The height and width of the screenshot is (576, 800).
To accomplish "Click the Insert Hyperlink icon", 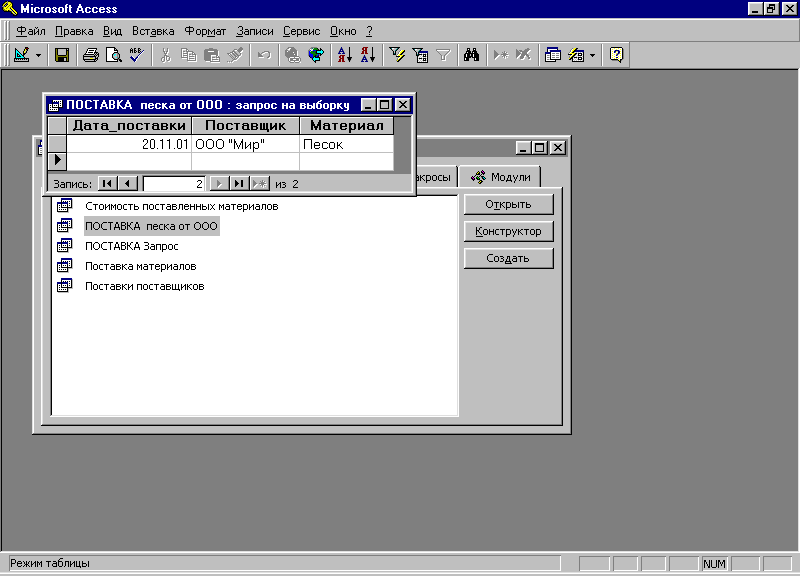I will click(292, 55).
